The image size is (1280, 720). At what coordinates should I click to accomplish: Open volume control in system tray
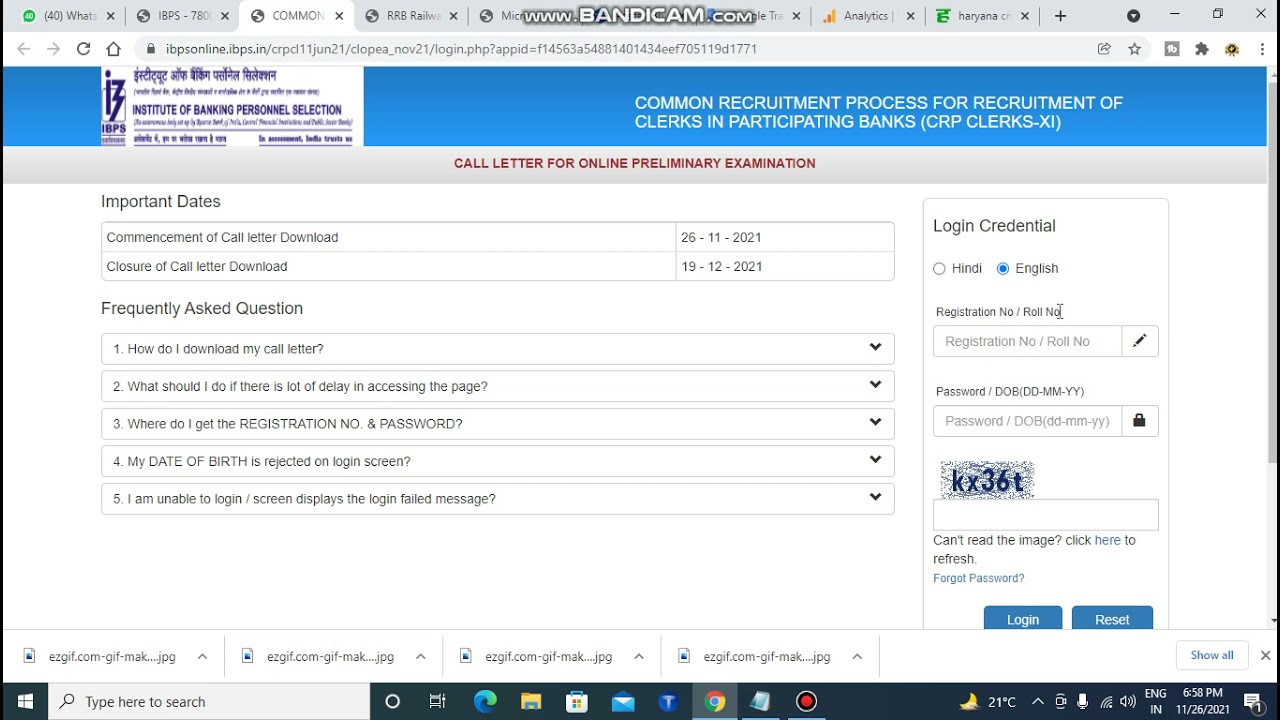(x=1128, y=702)
